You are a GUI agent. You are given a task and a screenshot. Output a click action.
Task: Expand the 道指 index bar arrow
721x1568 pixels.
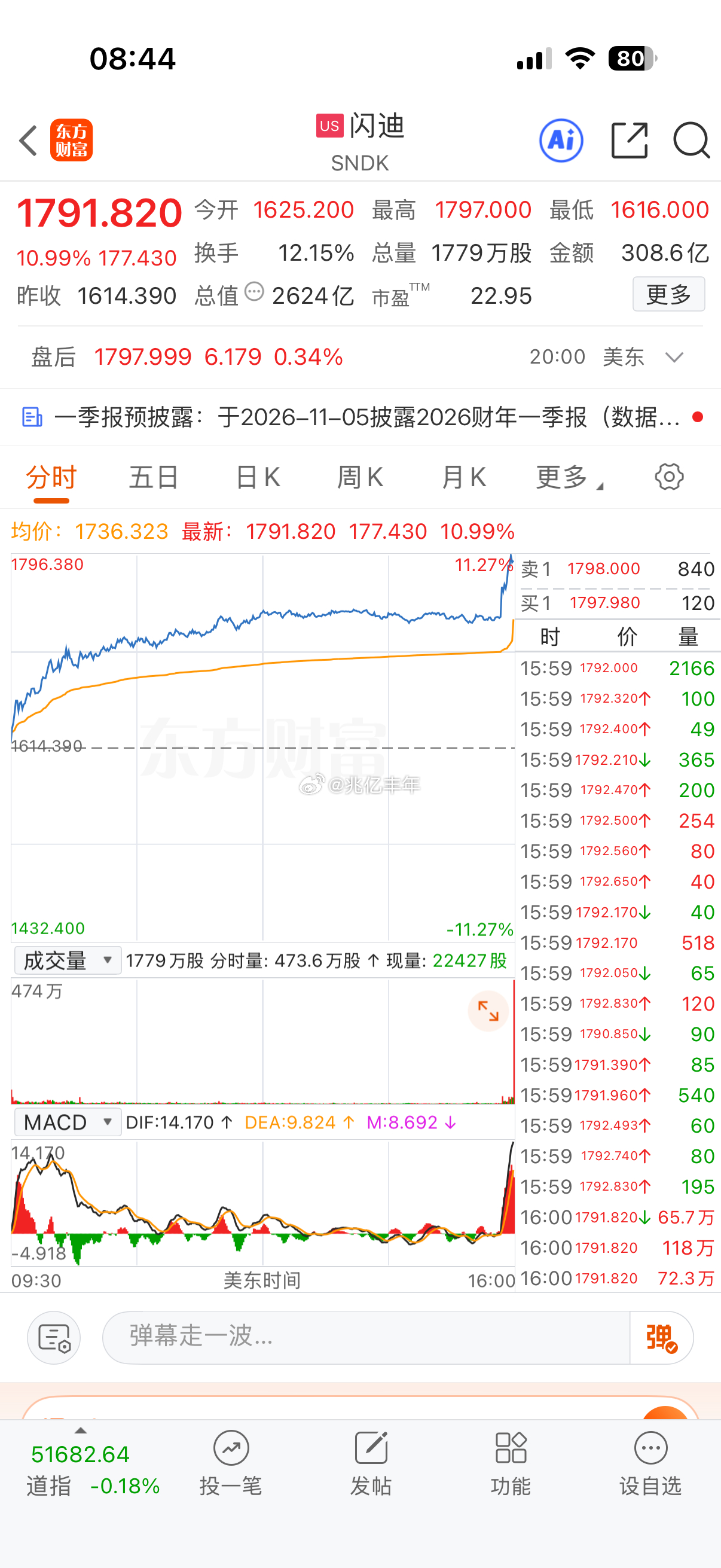point(80,1430)
